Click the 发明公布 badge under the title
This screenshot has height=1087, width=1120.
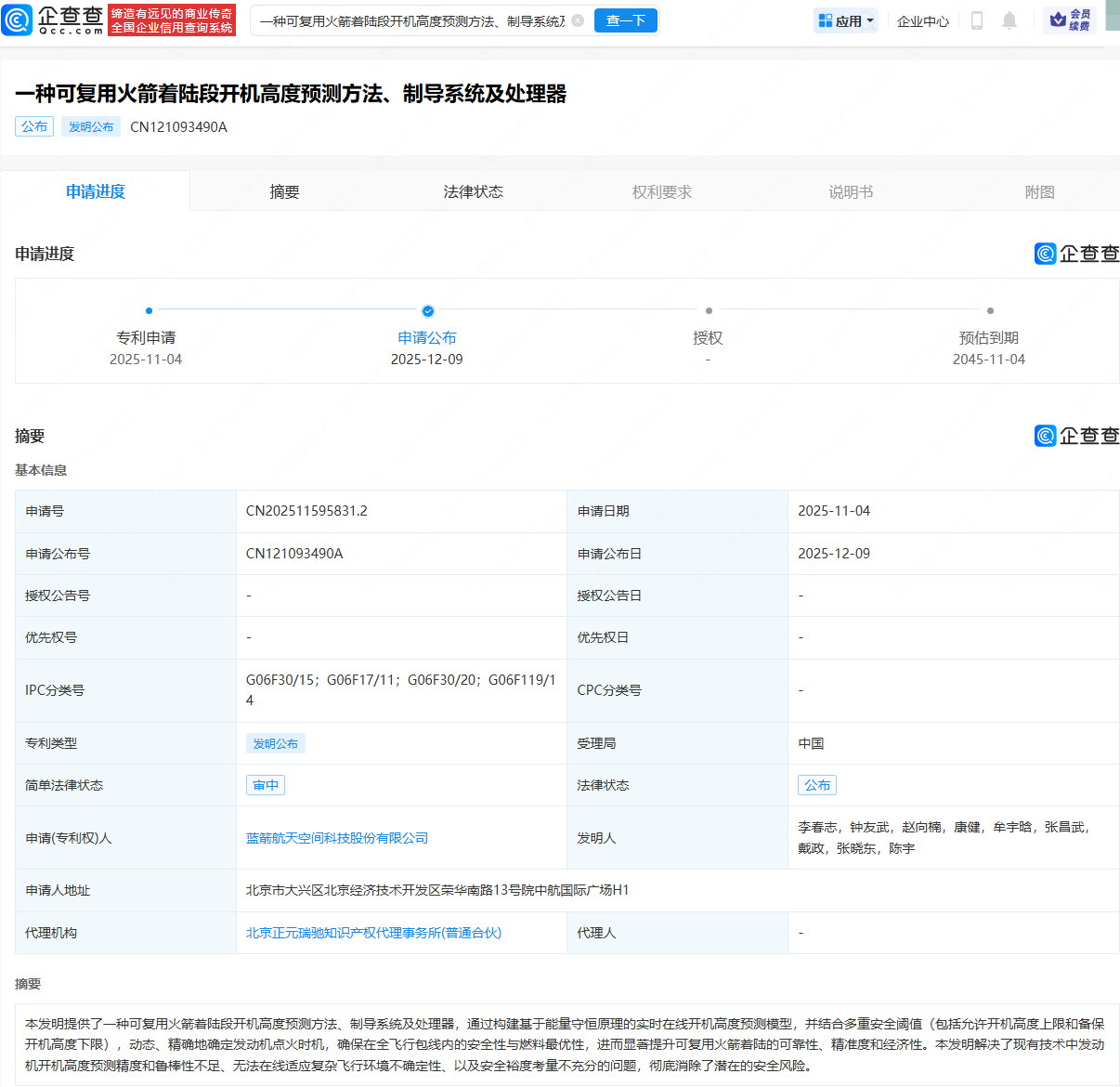coord(90,126)
